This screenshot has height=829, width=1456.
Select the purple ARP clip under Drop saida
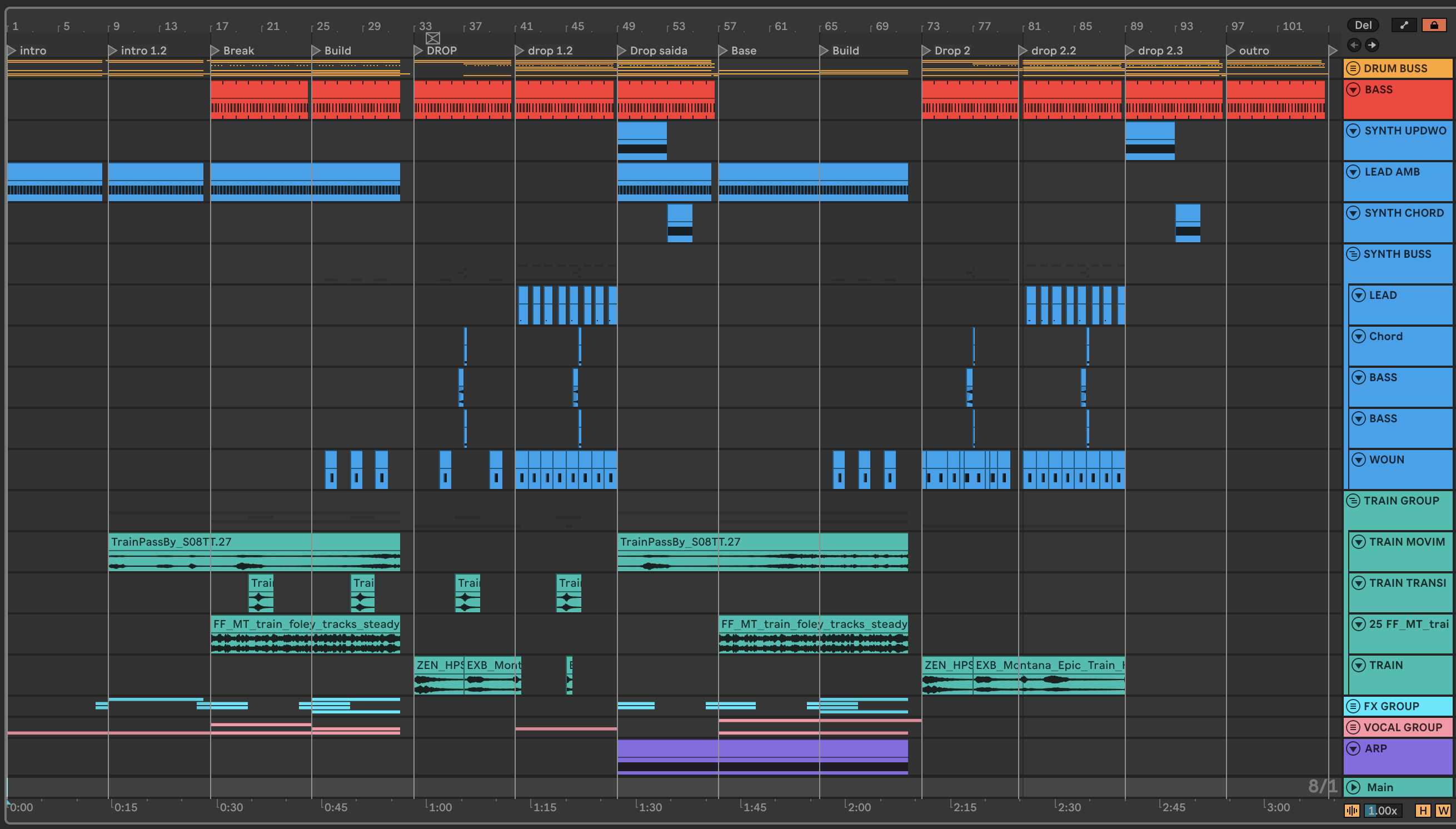click(x=762, y=757)
